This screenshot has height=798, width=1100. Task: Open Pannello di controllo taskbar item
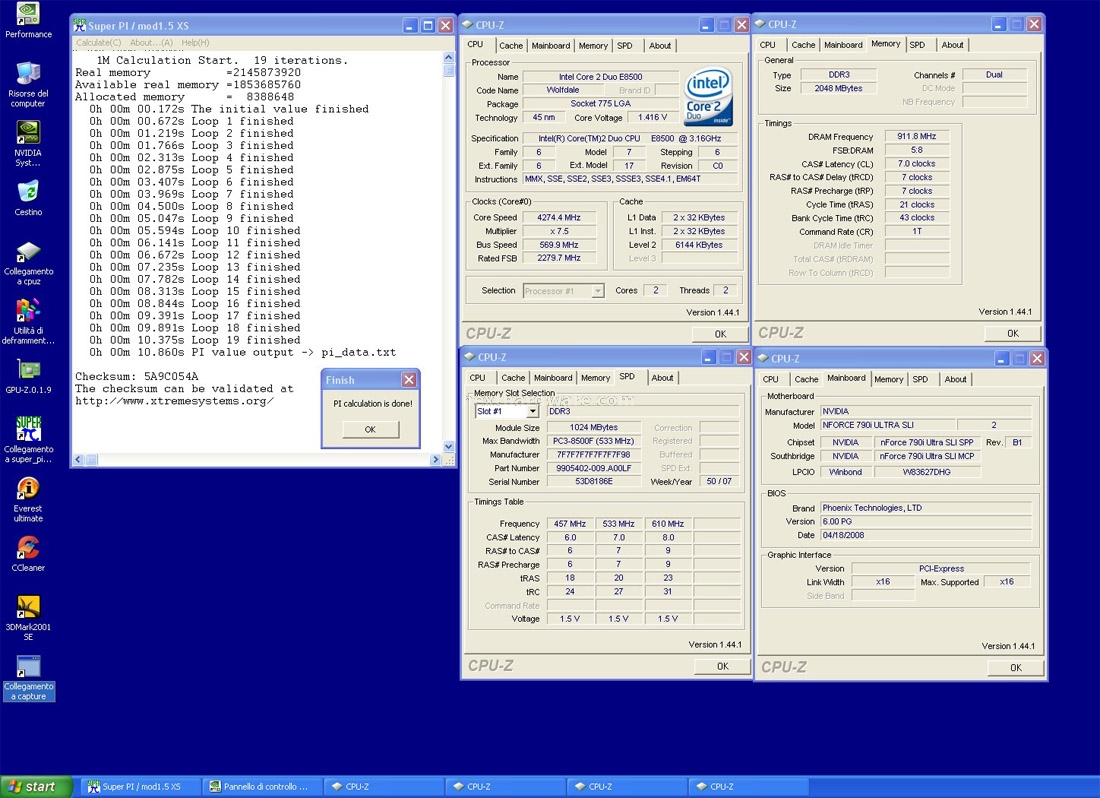tap(261, 787)
